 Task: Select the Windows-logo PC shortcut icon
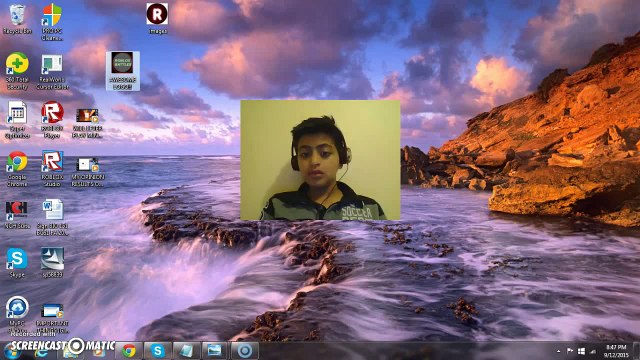52,22
